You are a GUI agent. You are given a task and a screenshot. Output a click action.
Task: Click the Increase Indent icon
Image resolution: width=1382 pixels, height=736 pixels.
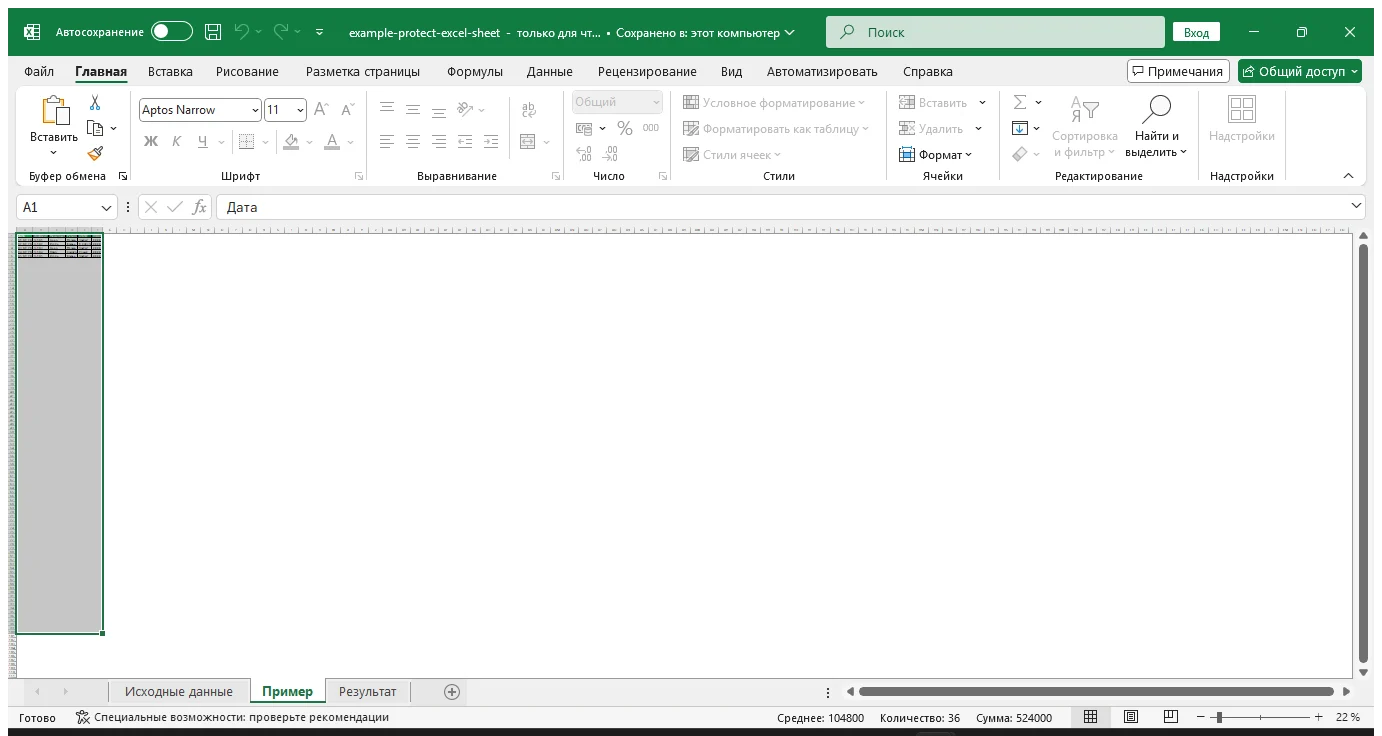point(490,141)
